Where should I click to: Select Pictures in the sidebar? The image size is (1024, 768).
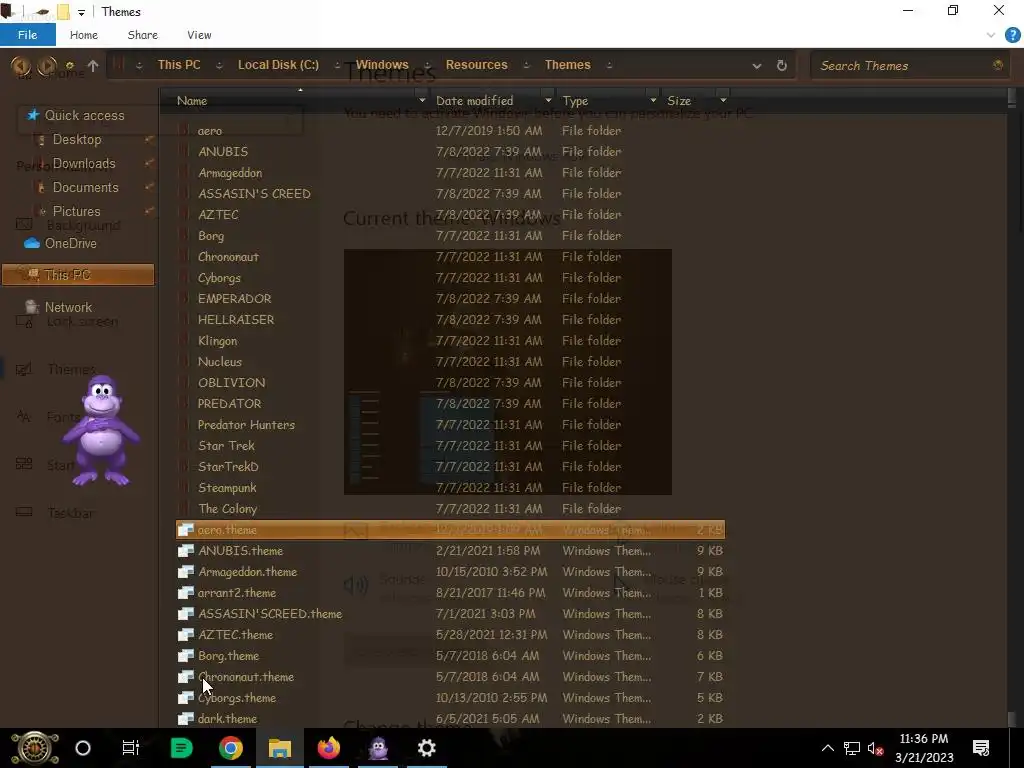tap(76, 212)
